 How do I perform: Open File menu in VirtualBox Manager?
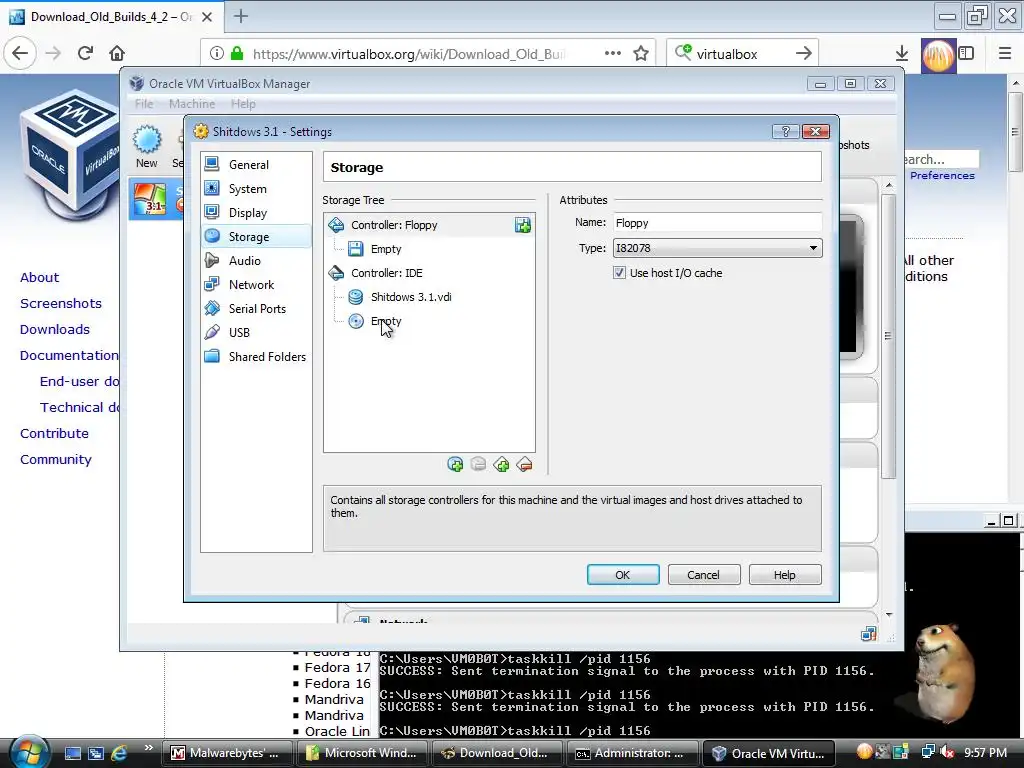144,104
